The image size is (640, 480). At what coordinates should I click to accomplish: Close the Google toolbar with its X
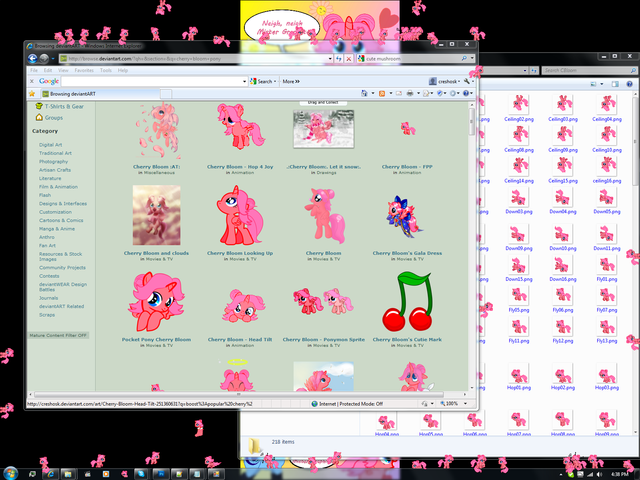(32, 81)
